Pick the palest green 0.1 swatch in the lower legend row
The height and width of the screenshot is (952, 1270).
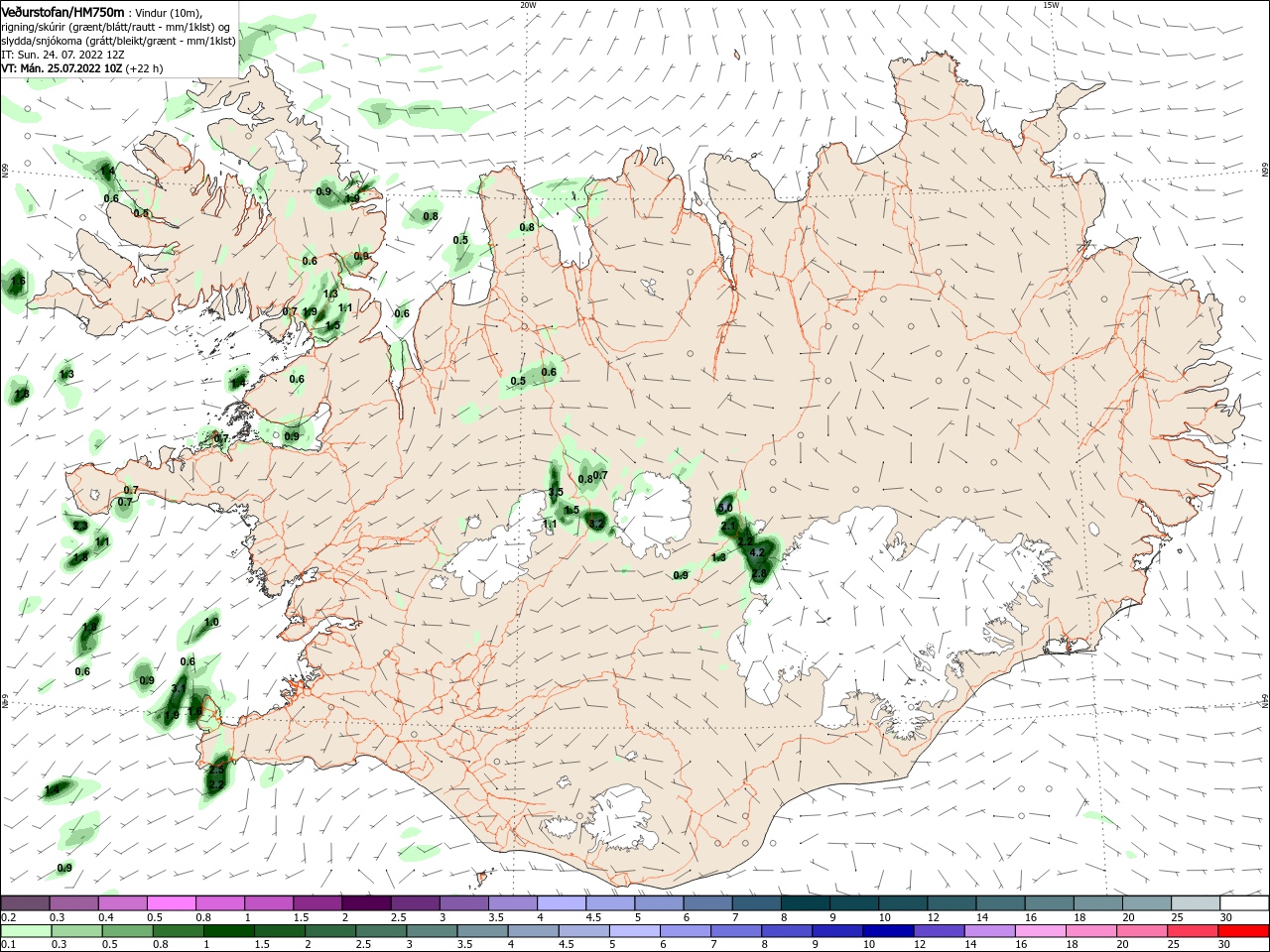tap(26, 931)
